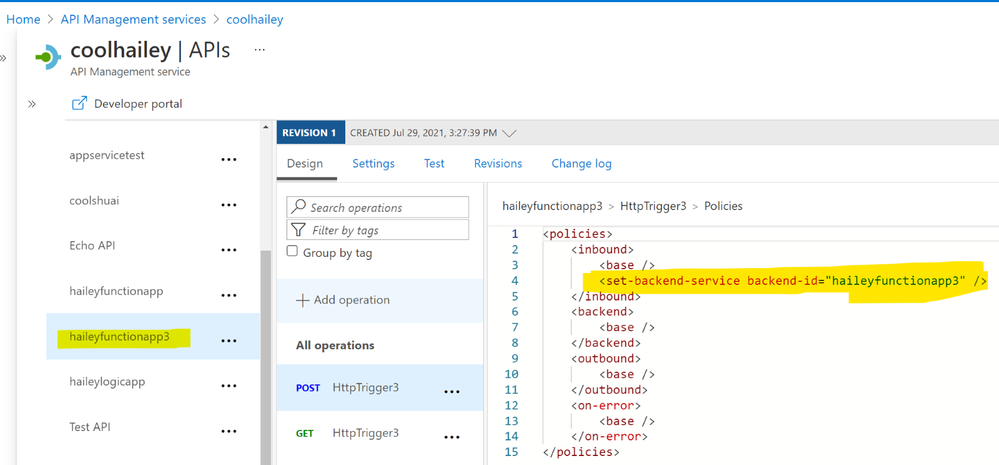
Task: Click the set-backend-service policy line
Action: (793, 280)
